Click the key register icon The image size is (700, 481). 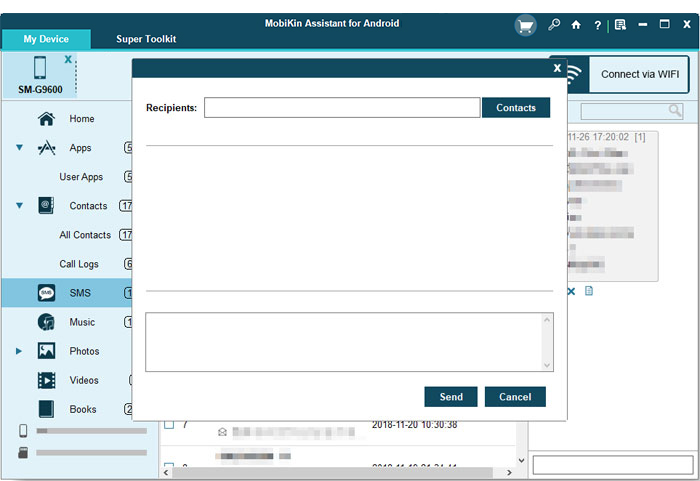coord(554,25)
